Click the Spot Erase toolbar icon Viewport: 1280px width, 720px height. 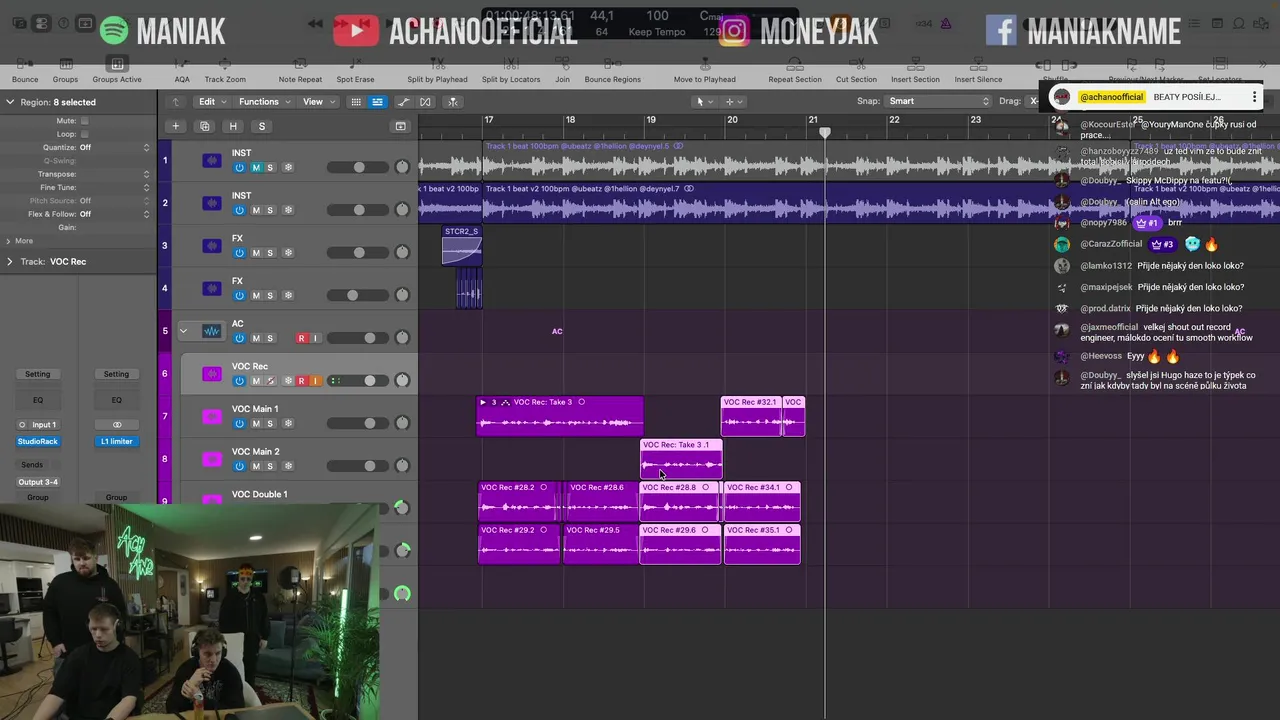(355, 65)
